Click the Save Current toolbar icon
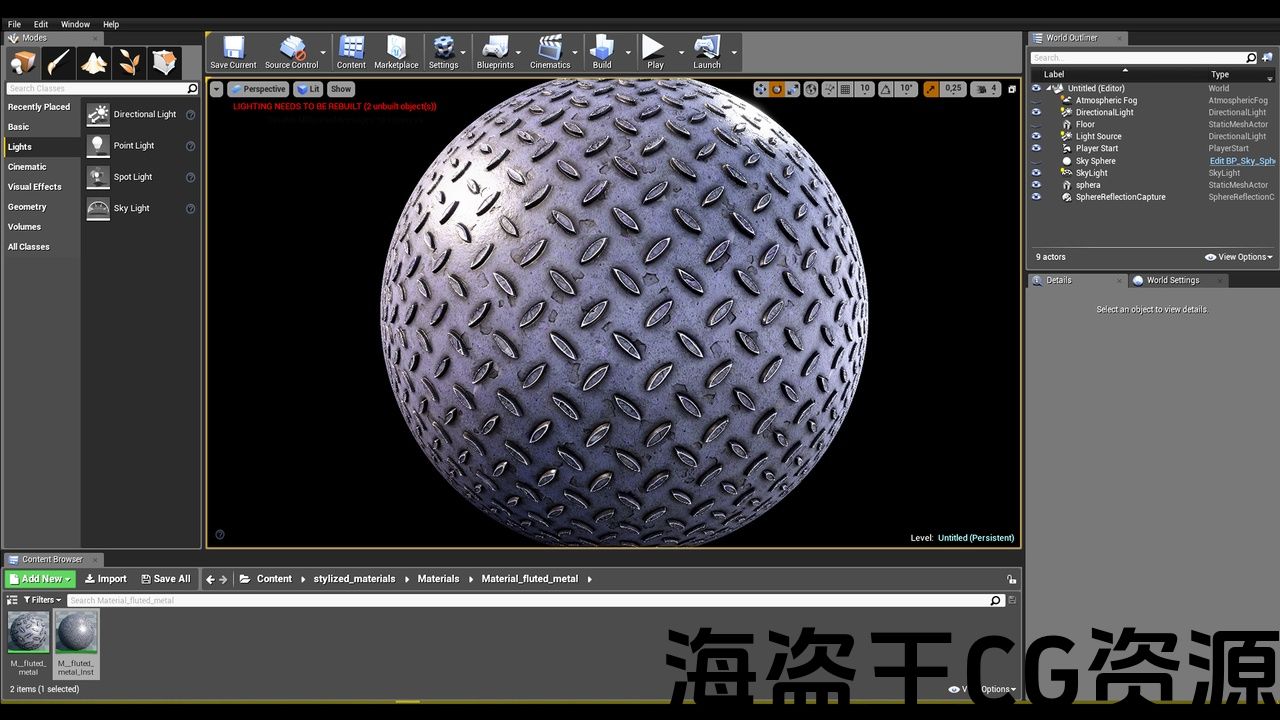 point(233,52)
